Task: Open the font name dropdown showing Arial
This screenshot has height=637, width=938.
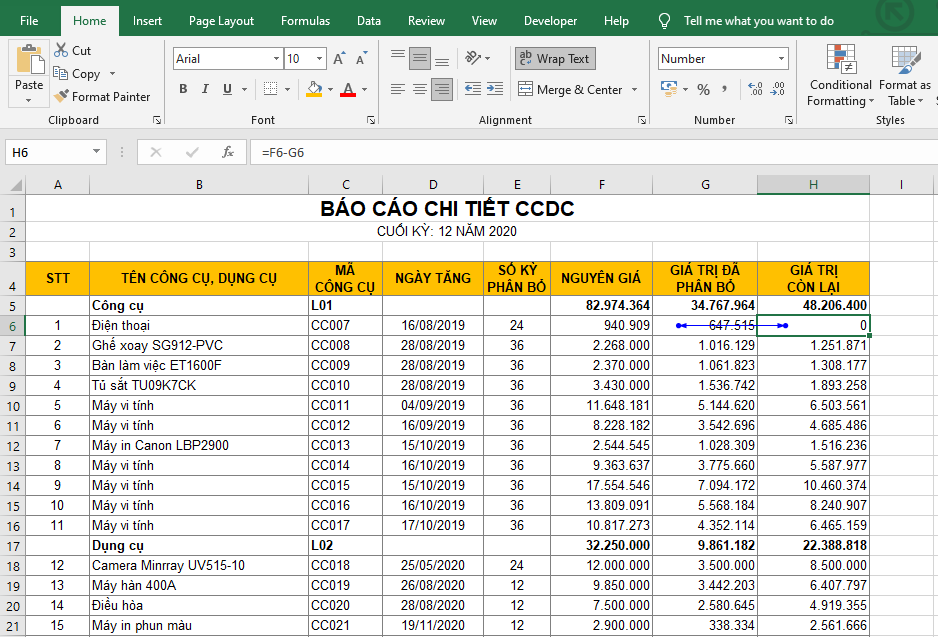Action: click(275, 59)
